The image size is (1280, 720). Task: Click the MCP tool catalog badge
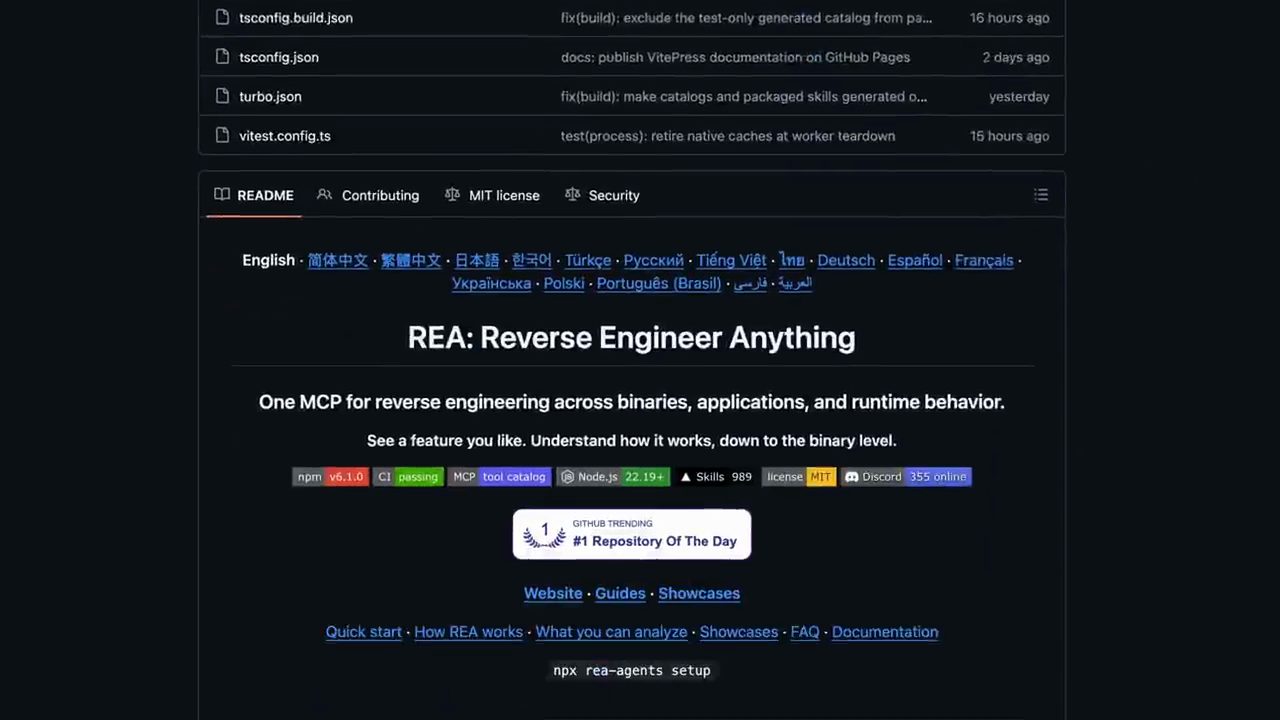[499, 477]
